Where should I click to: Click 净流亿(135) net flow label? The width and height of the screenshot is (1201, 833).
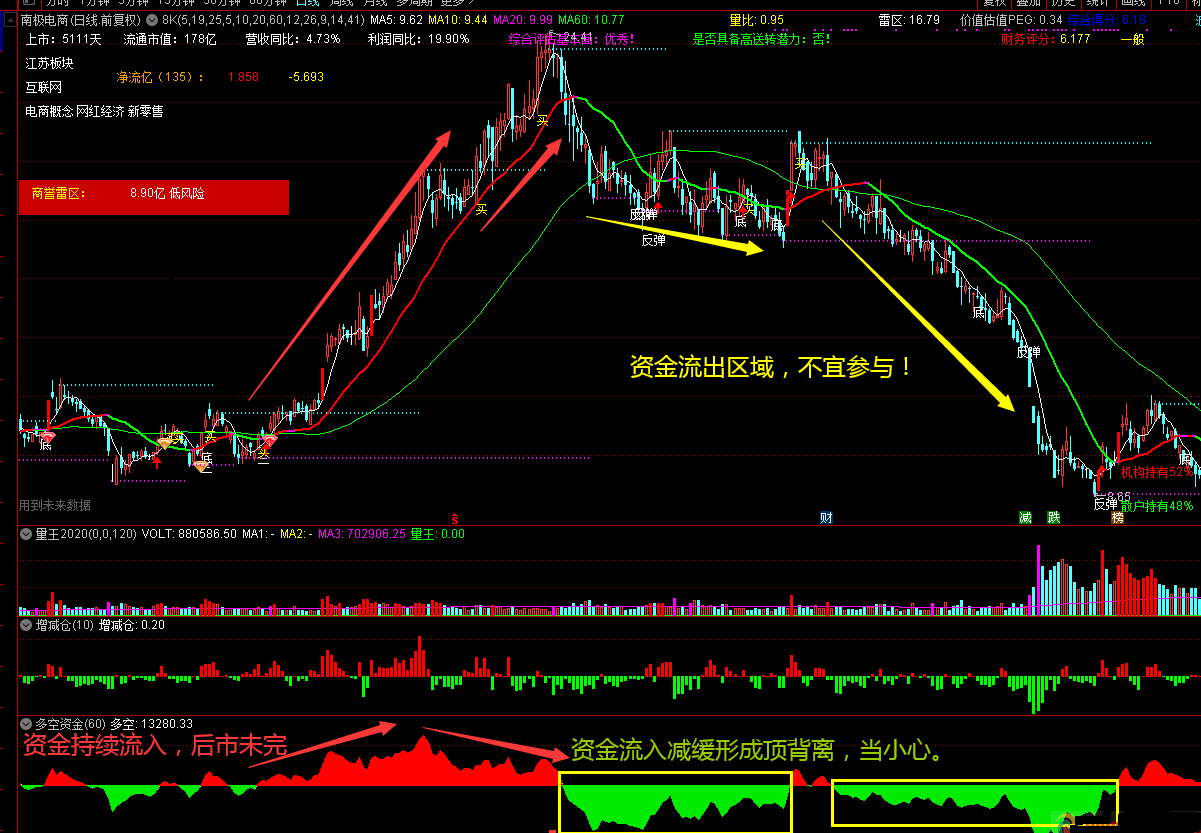(161, 77)
